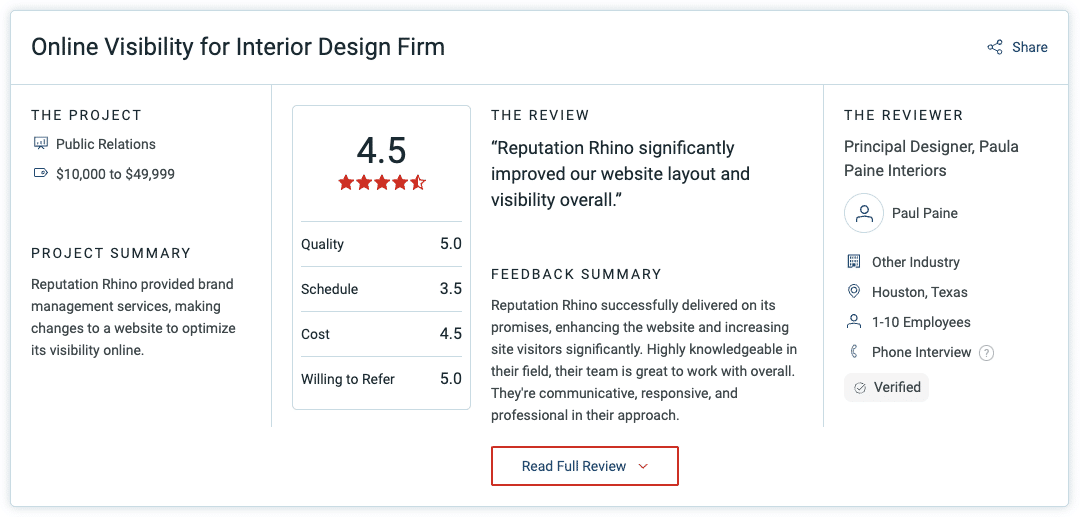Click the red star rating row
This screenshot has width=1080, height=517.
tap(382, 182)
